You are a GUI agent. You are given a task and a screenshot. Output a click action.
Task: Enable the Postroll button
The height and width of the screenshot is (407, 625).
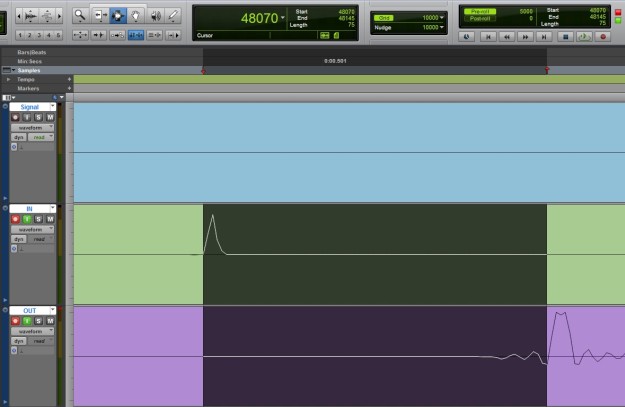pyautogui.click(x=480, y=18)
